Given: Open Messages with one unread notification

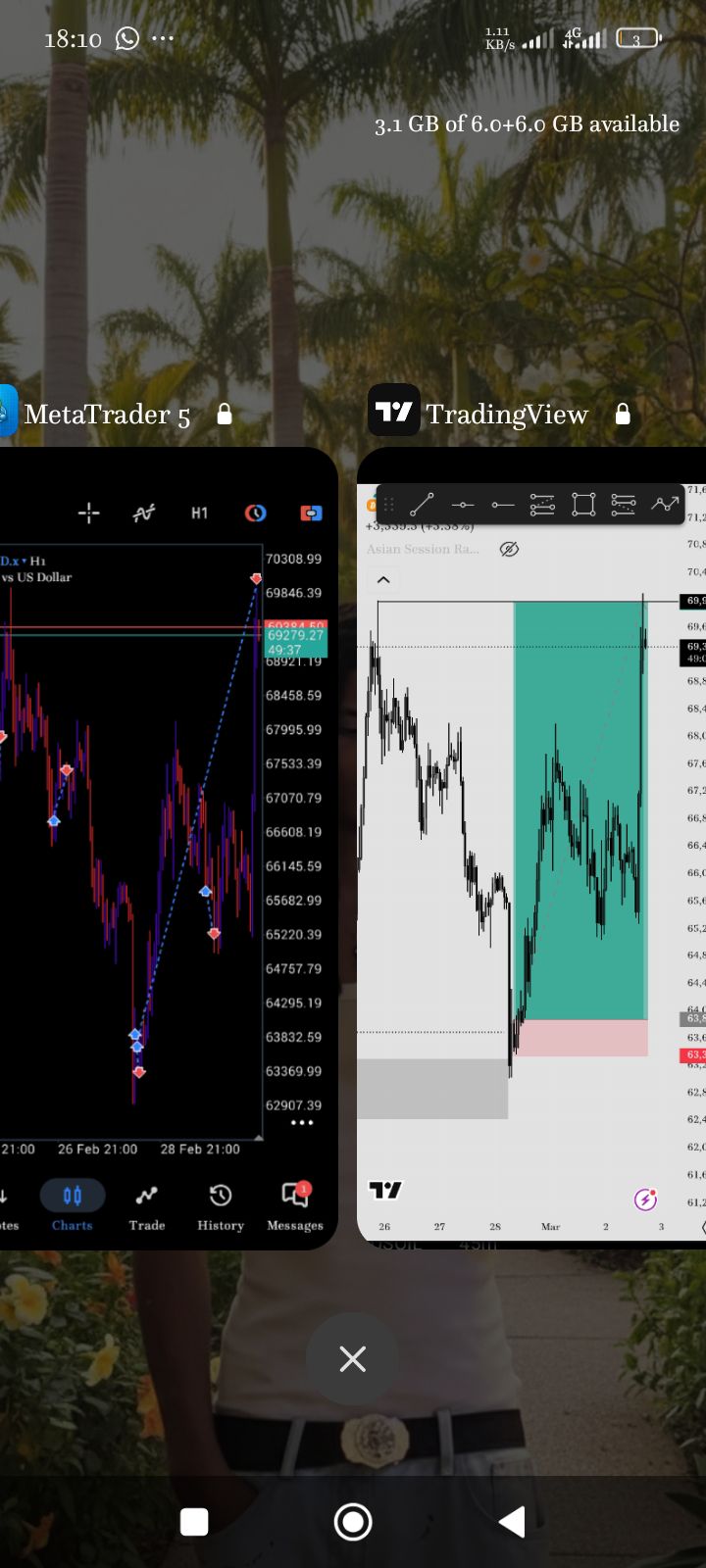Looking at the screenshot, I should point(294,1205).
